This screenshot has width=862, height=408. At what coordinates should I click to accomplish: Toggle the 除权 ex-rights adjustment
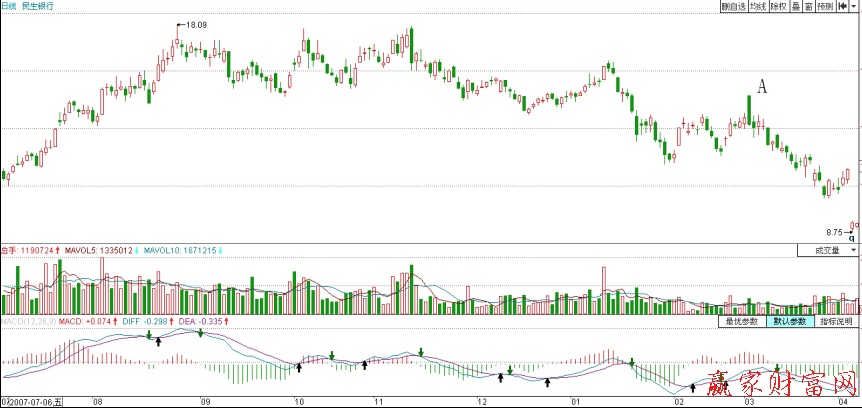pos(778,6)
